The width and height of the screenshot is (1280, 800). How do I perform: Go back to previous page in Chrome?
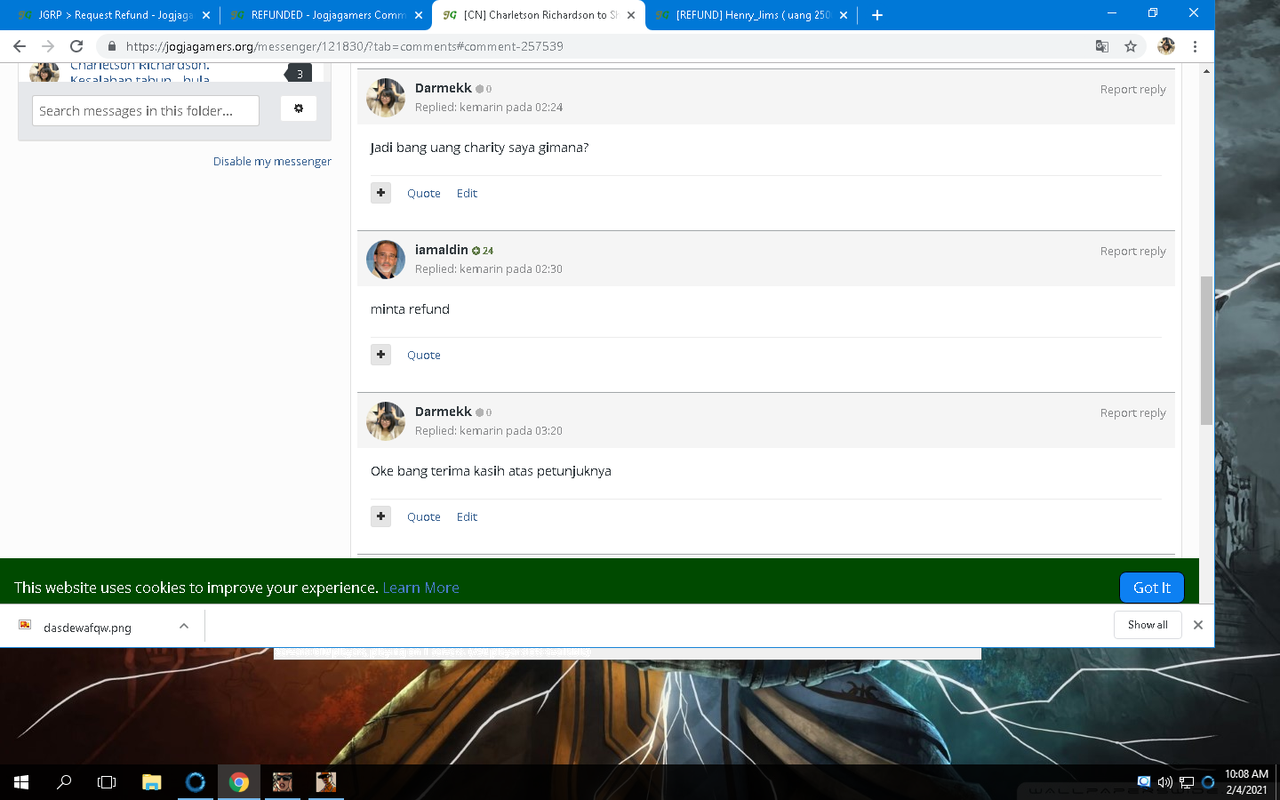click(19, 46)
